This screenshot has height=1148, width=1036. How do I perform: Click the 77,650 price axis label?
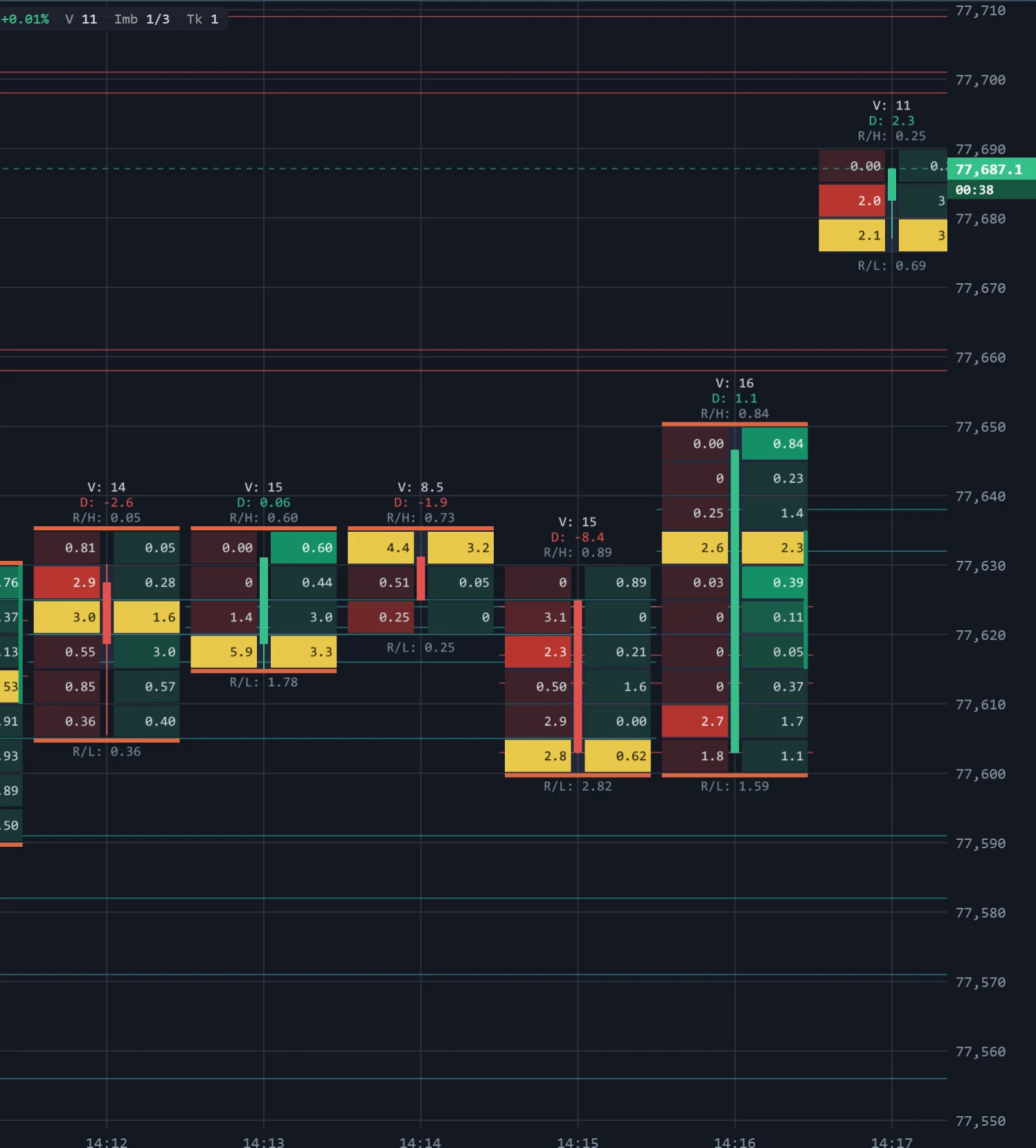pos(981,427)
